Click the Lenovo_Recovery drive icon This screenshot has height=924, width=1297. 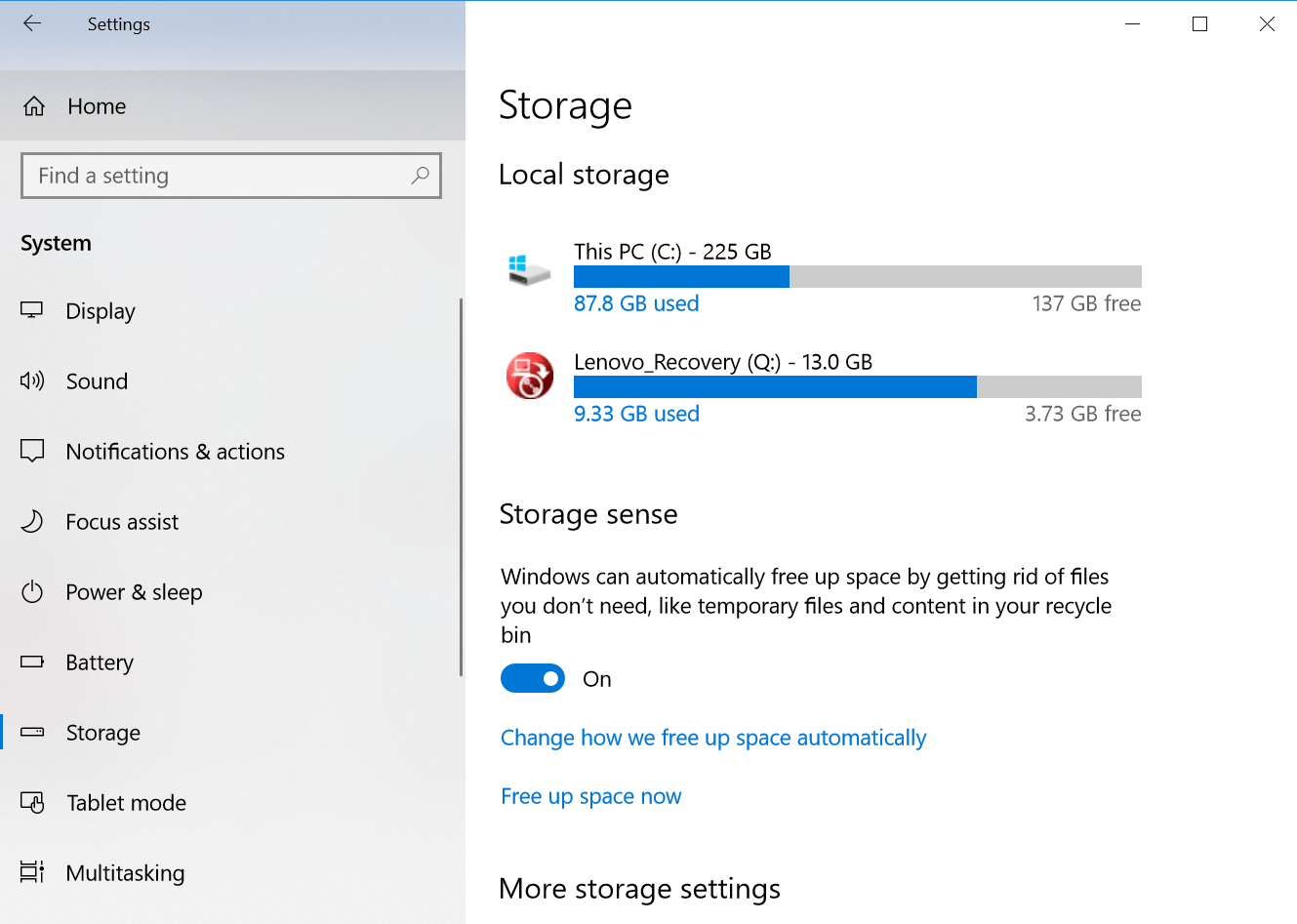528,376
